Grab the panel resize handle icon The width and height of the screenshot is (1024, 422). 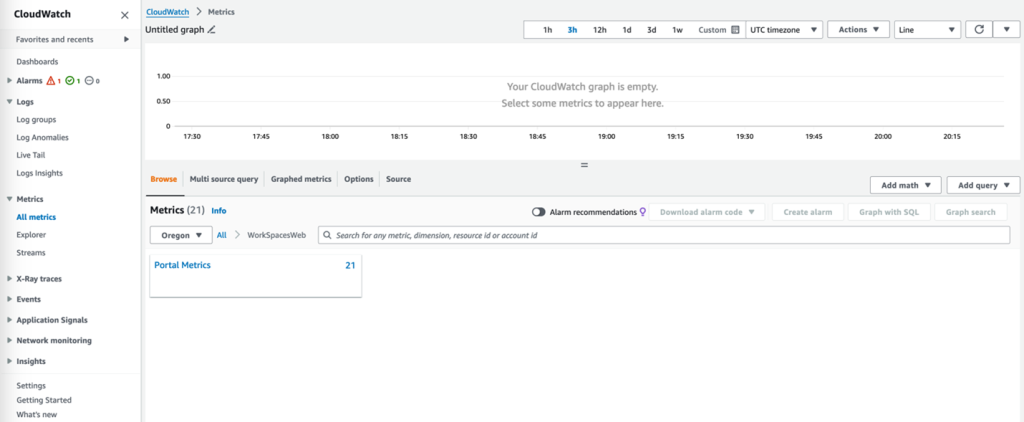(584, 165)
